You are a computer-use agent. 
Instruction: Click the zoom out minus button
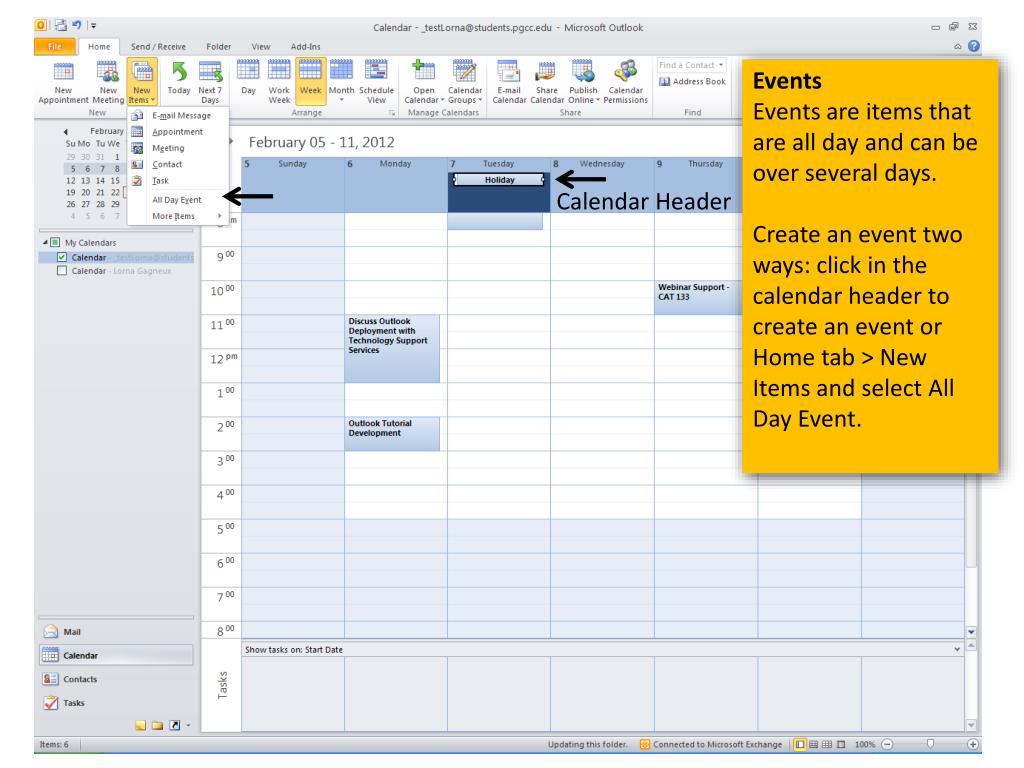887,744
